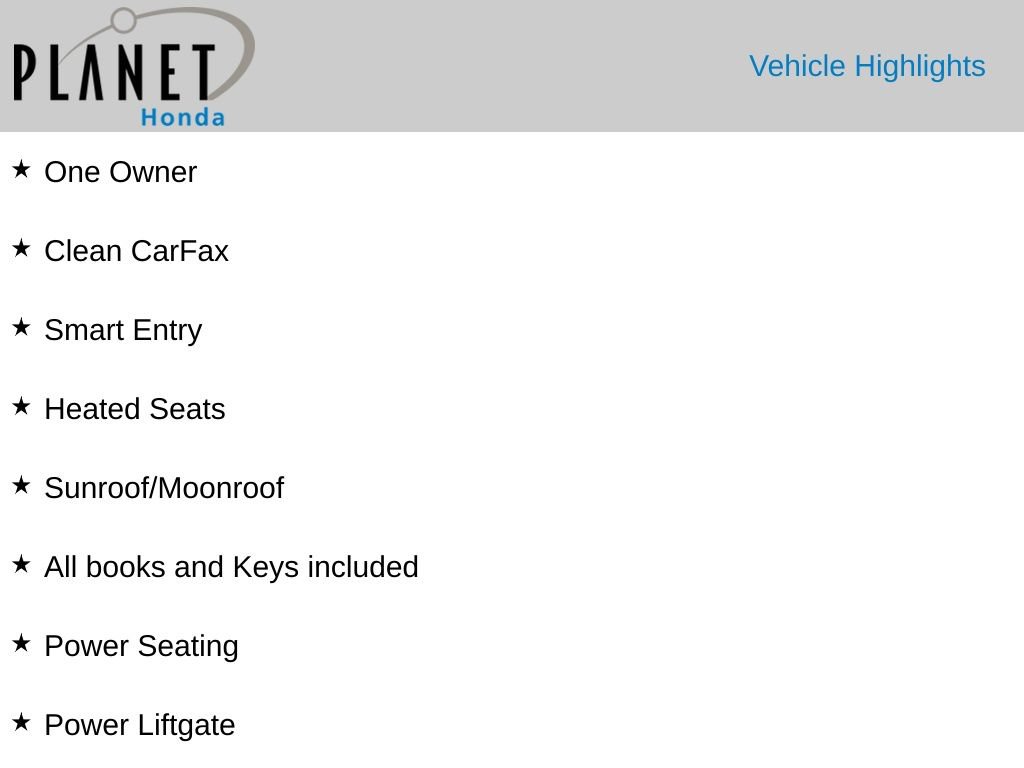
Task: Click the Sunroof/Moonroof feature text
Action: (164, 488)
